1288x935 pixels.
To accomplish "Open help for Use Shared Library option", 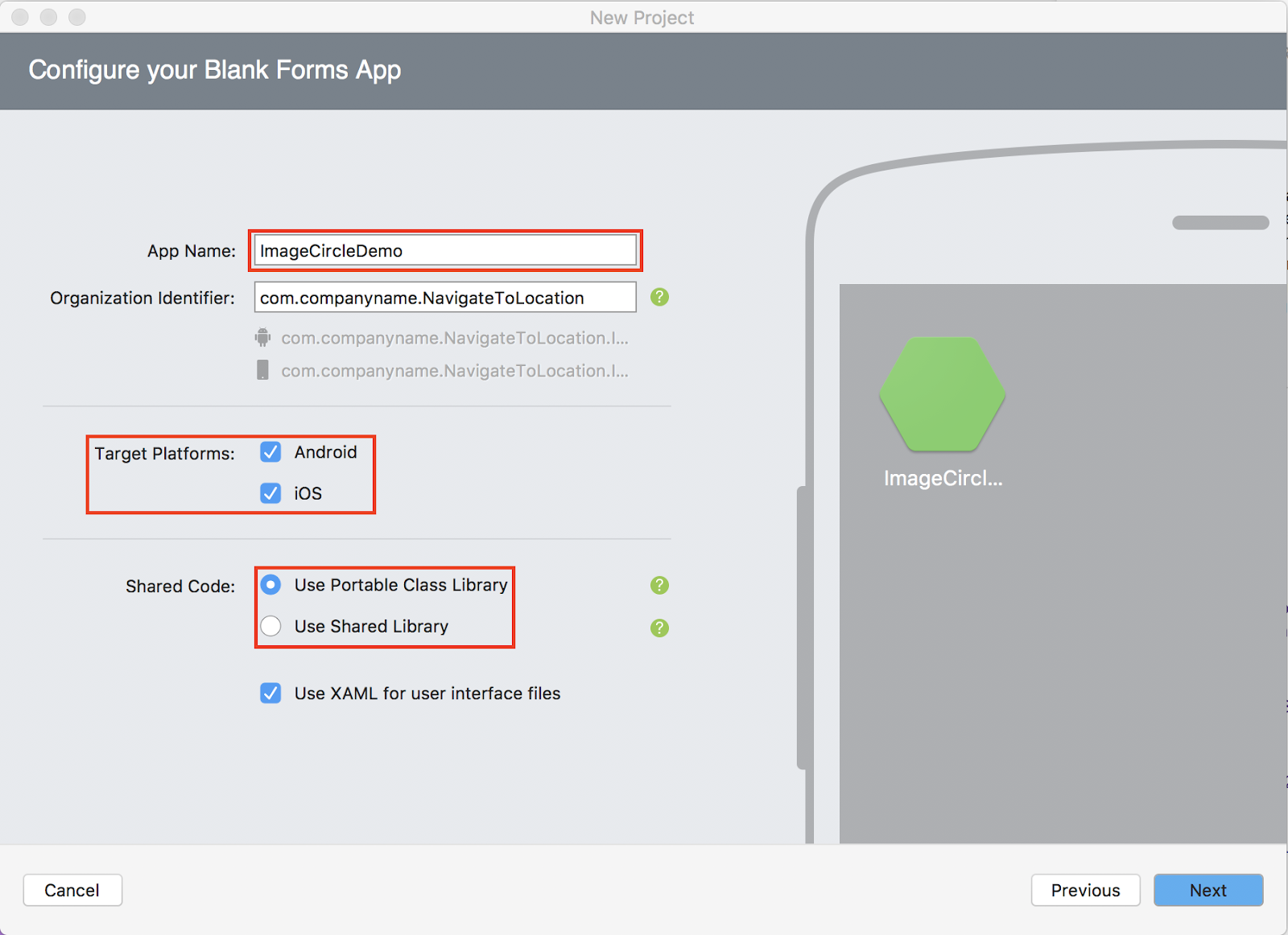I will 659,628.
